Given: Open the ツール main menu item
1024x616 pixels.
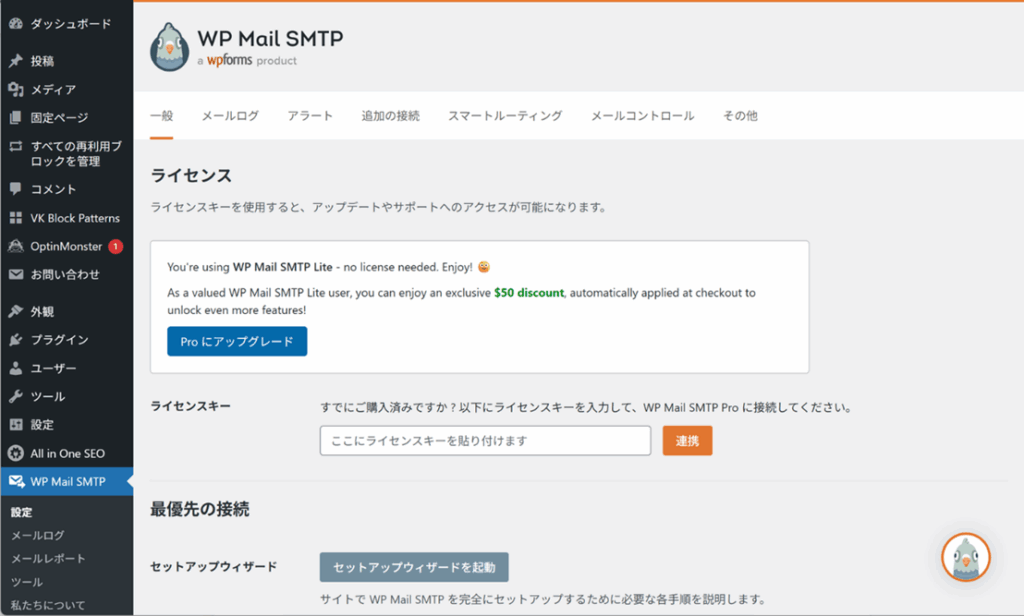Looking at the screenshot, I should tap(48, 397).
